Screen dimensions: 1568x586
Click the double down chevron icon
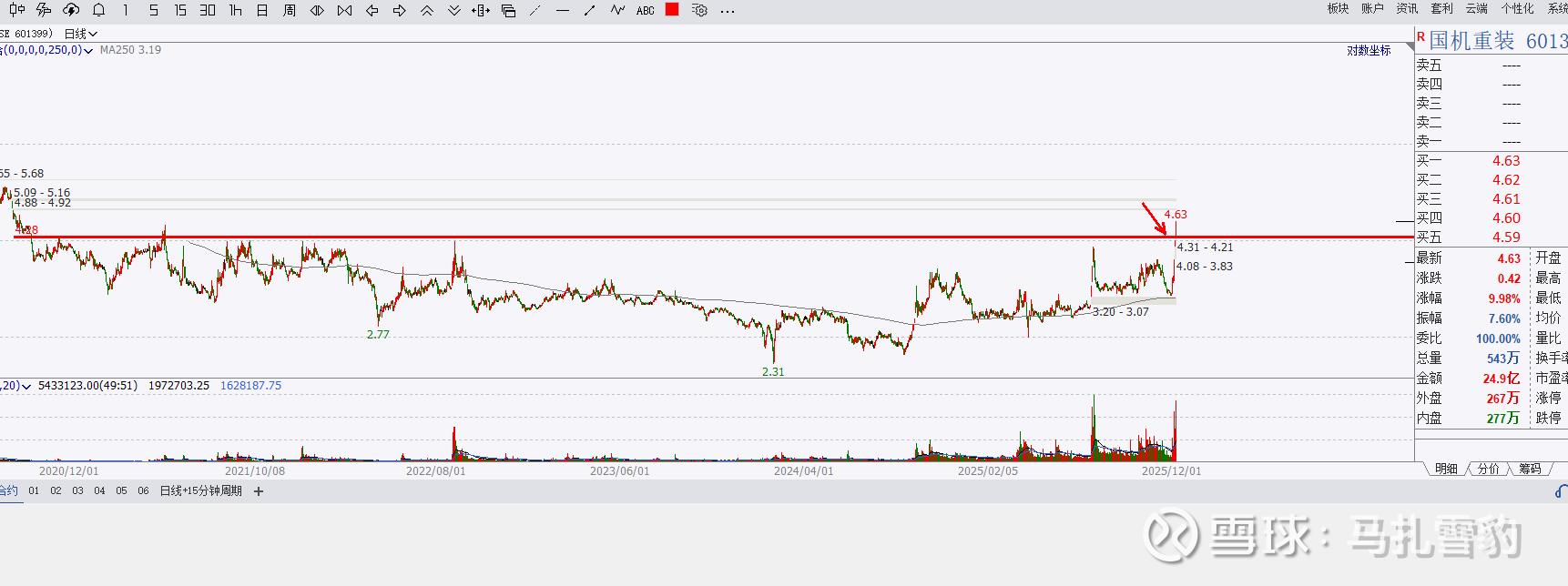(x=453, y=10)
